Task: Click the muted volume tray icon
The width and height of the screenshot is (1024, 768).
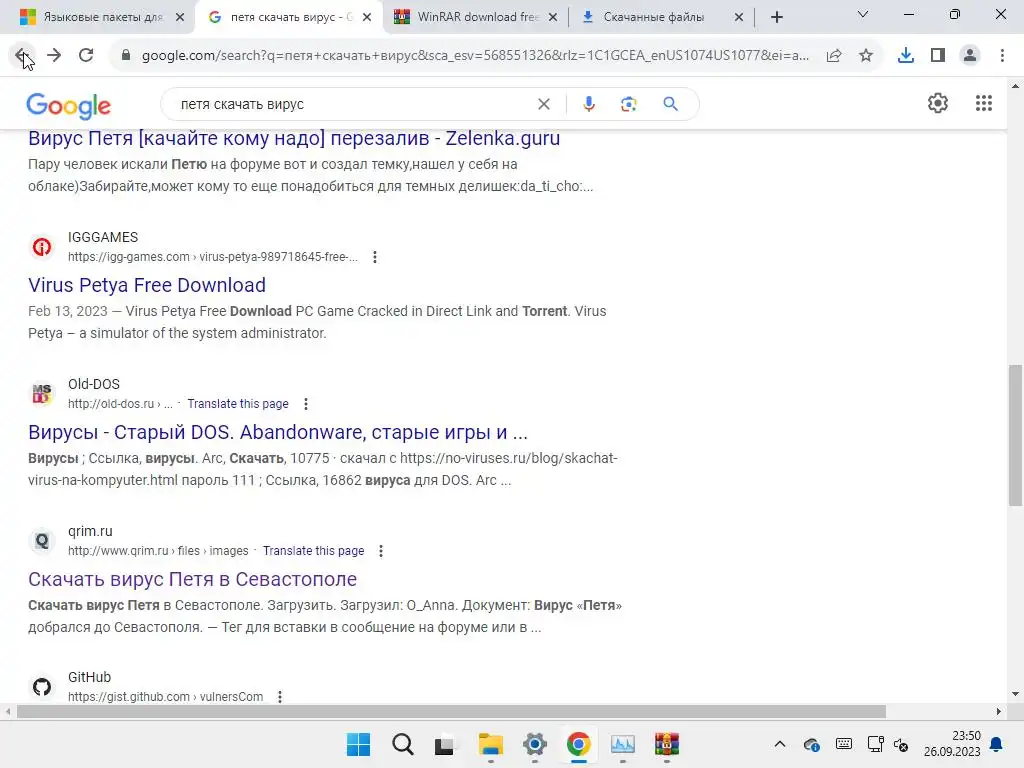Action: tap(901, 744)
